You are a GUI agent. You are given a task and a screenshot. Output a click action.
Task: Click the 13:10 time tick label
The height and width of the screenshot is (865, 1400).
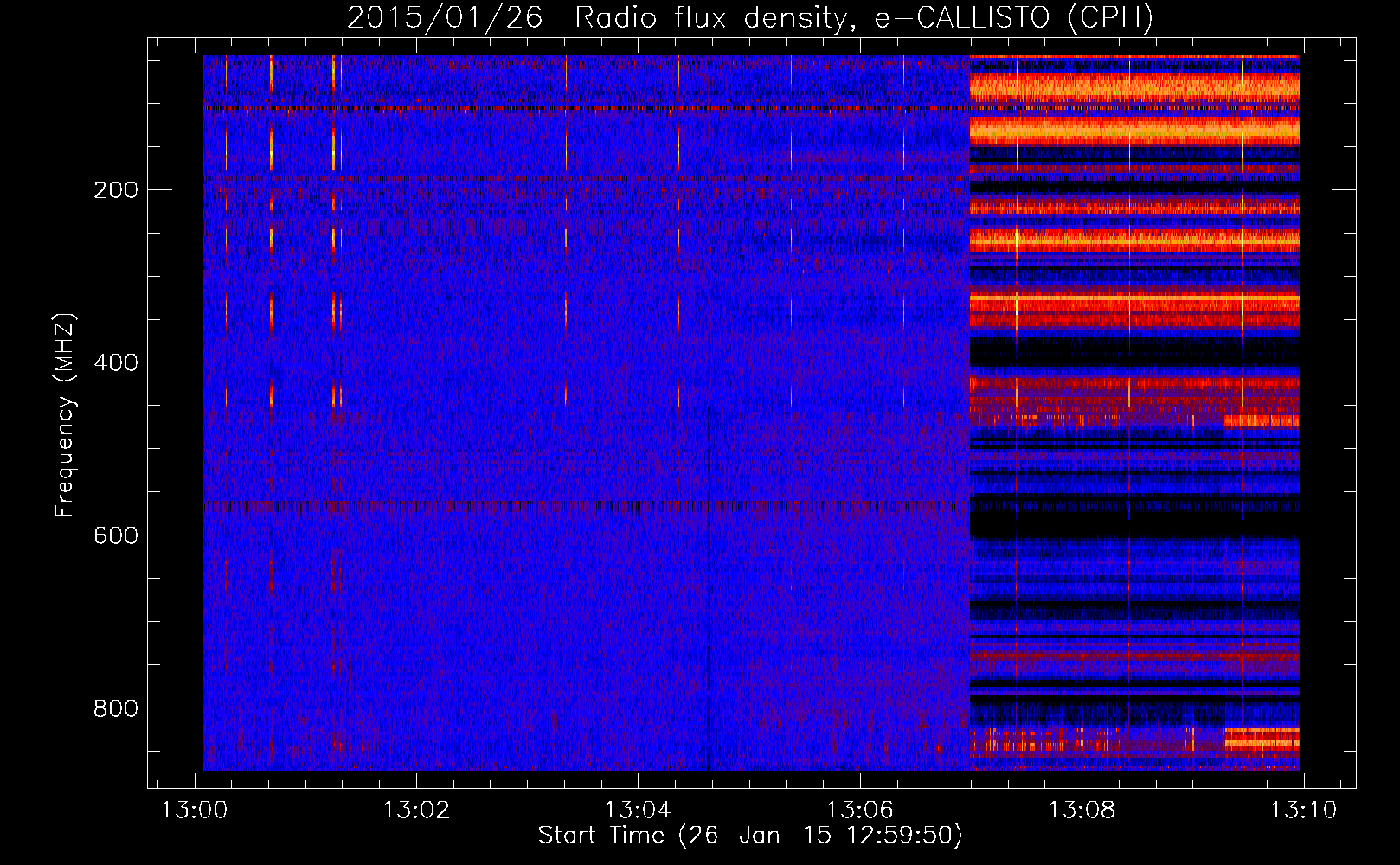[x=1303, y=811]
